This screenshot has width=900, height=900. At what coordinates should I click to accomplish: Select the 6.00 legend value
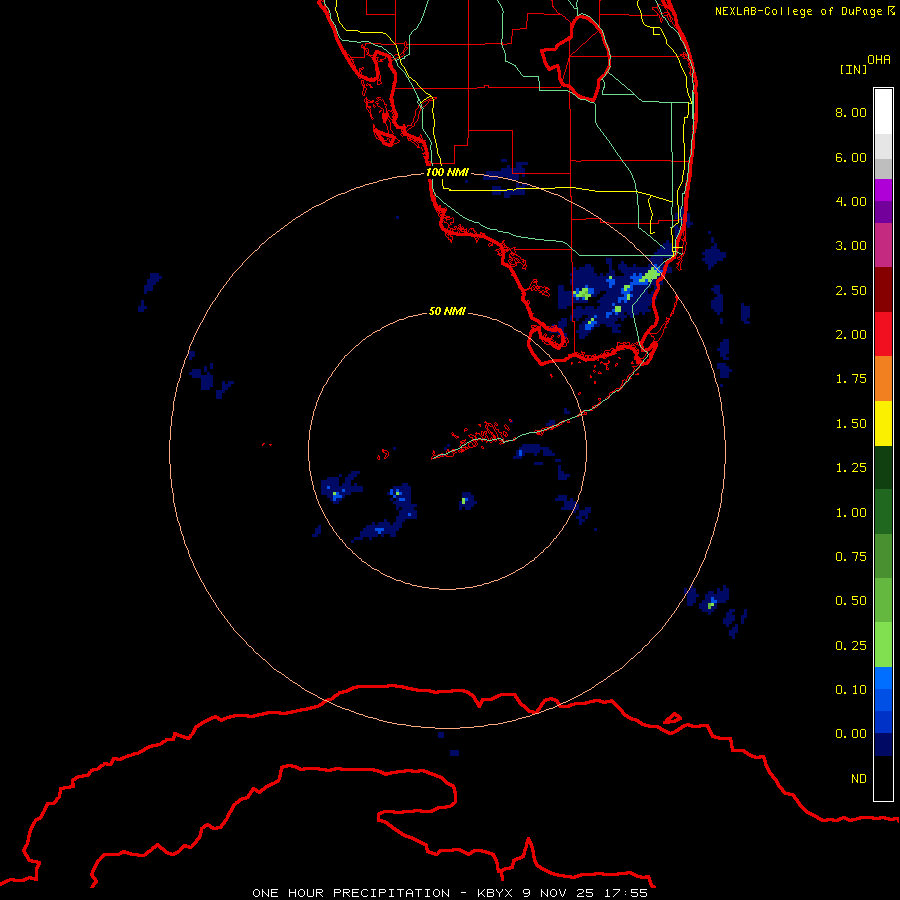pyautogui.click(x=851, y=157)
